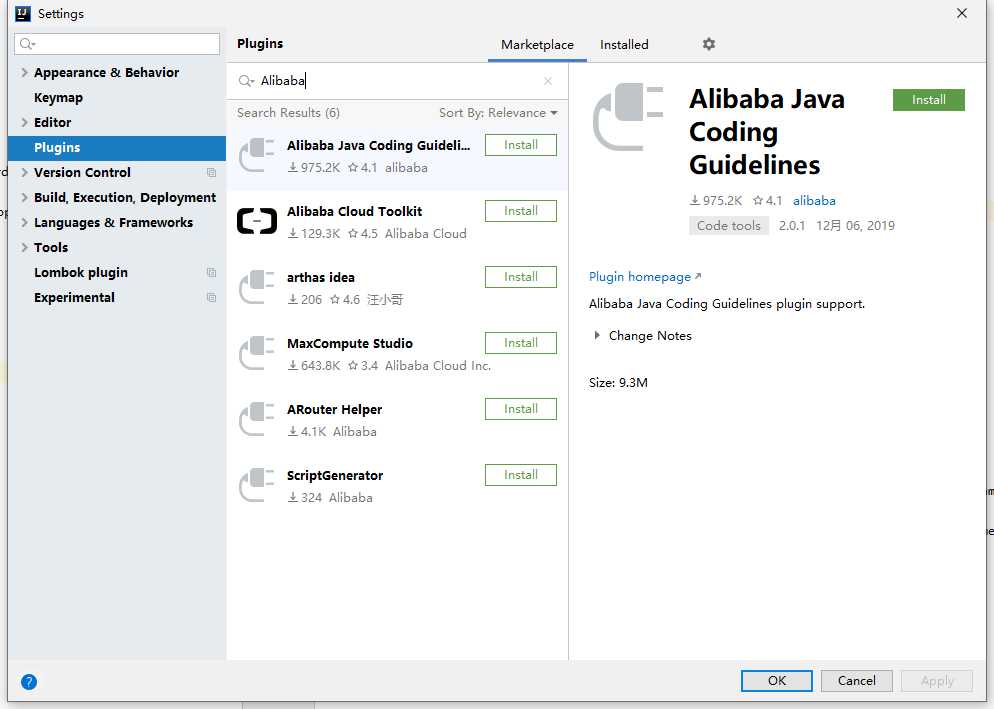Click the Alibaba Cloud Toolkit logo icon
This screenshot has width=994, height=709.
pos(257,221)
